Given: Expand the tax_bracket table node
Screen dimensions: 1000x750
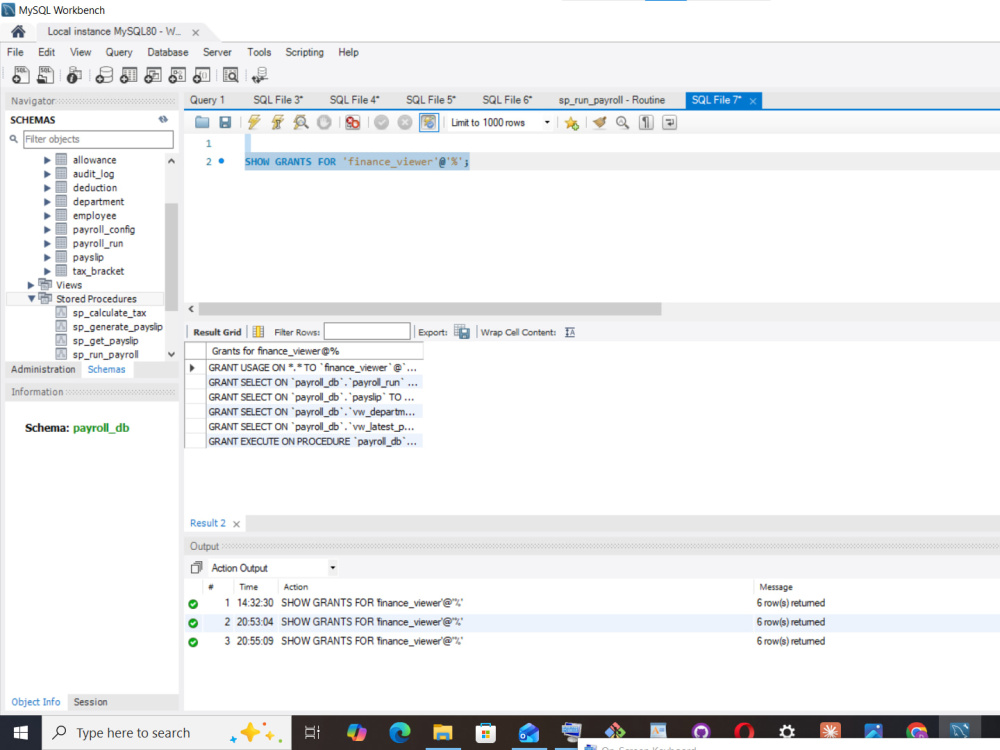Looking at the screenshot, I should coord(47,272).
